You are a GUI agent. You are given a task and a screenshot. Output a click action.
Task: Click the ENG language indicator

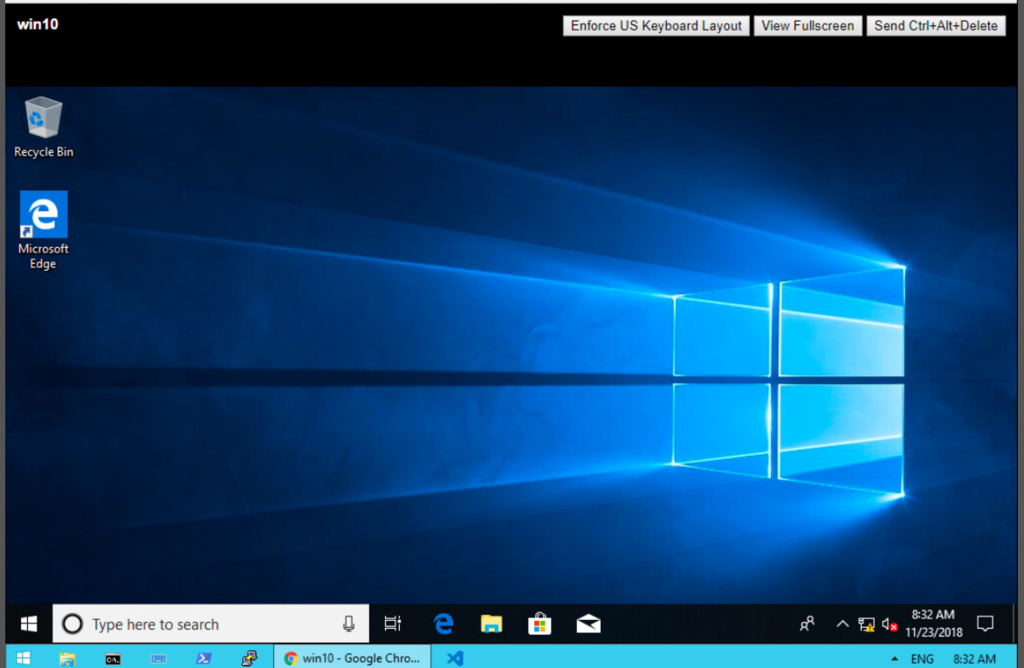(x=922, y=659)
